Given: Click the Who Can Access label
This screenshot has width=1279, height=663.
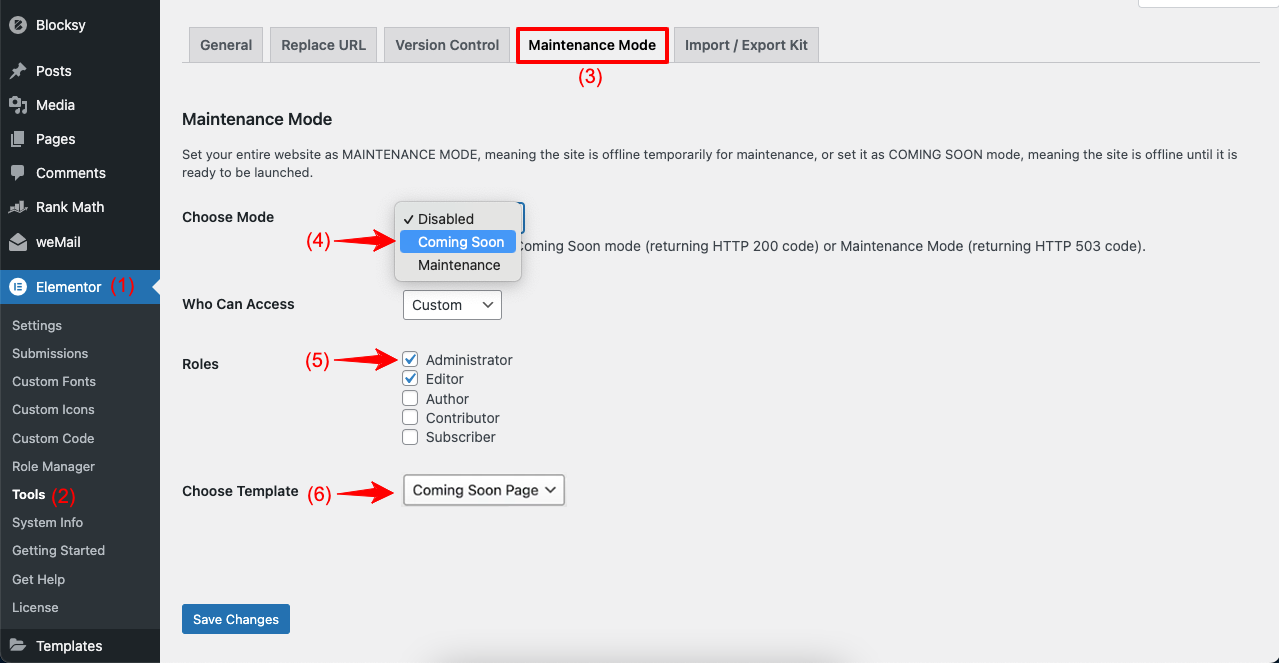Looking at the screenshot, I should click(238, 304).
